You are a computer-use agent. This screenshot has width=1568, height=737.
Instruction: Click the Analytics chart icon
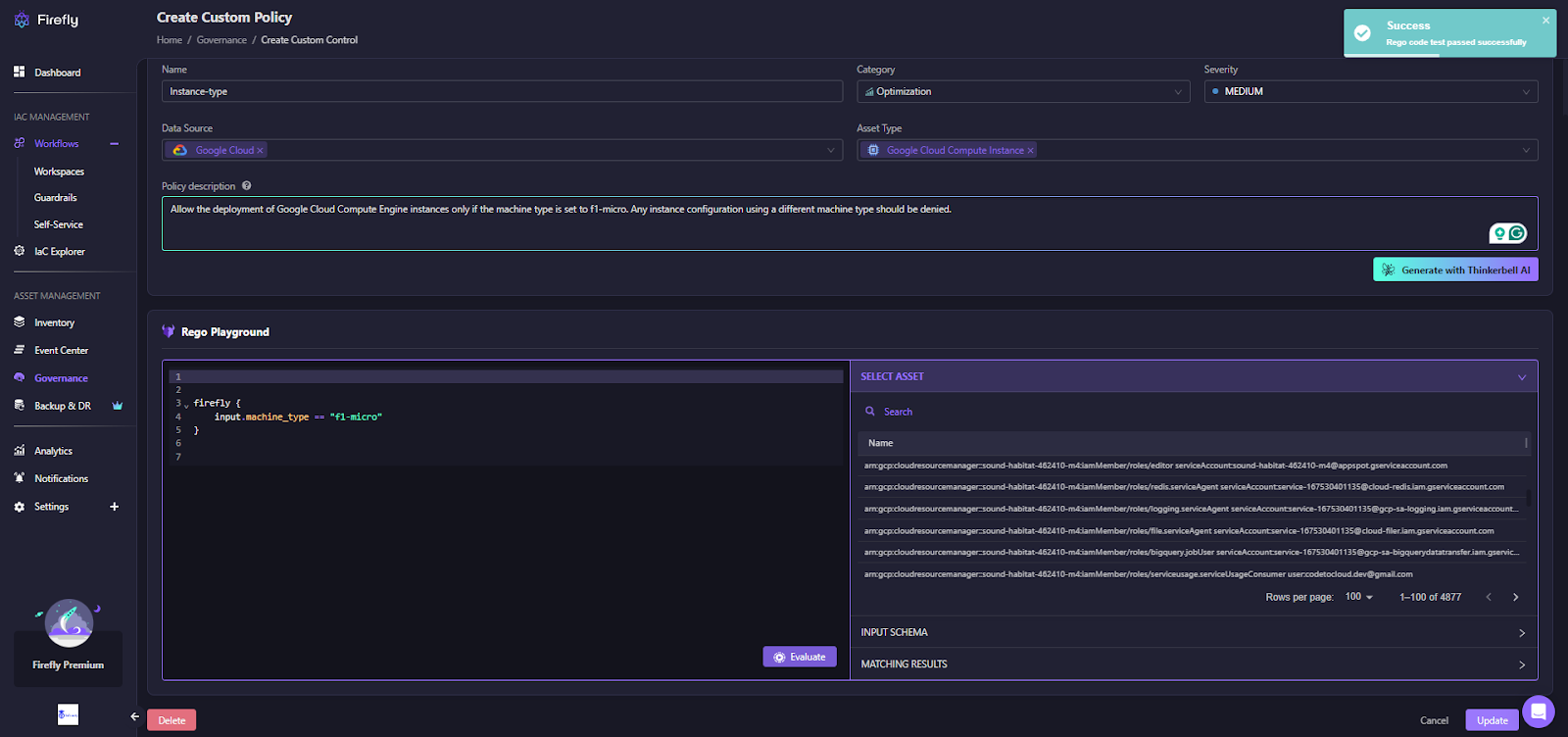pos(19,450)
